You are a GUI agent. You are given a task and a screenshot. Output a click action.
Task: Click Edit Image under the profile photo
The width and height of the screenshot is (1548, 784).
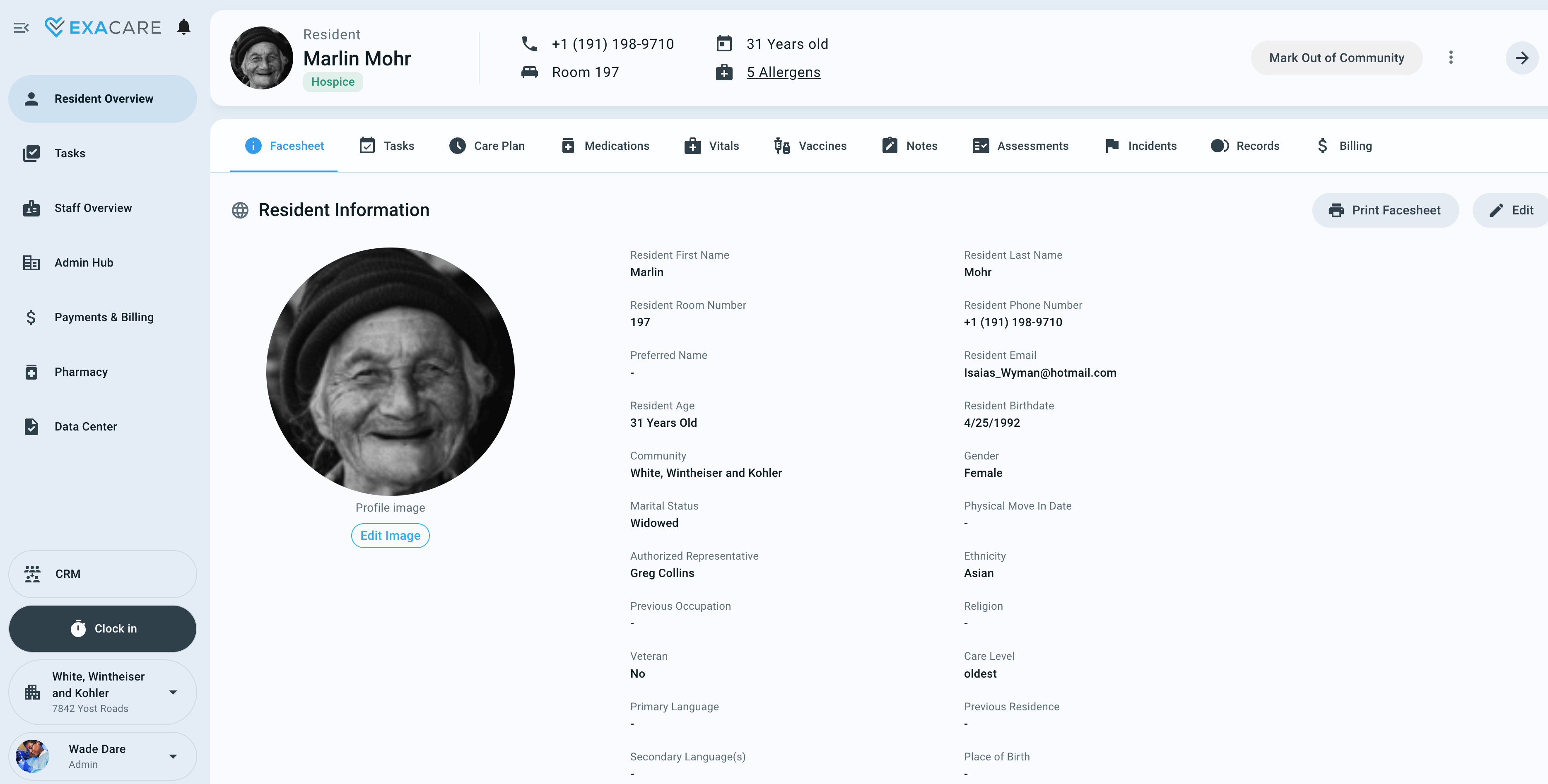click(x=390, y=535)
